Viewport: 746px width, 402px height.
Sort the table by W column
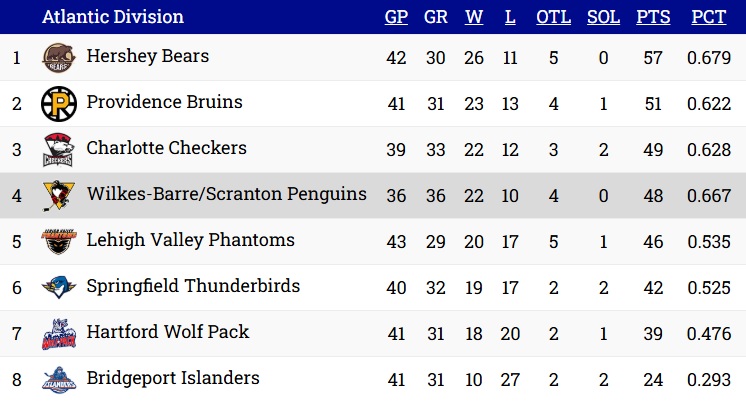(474, 17)
